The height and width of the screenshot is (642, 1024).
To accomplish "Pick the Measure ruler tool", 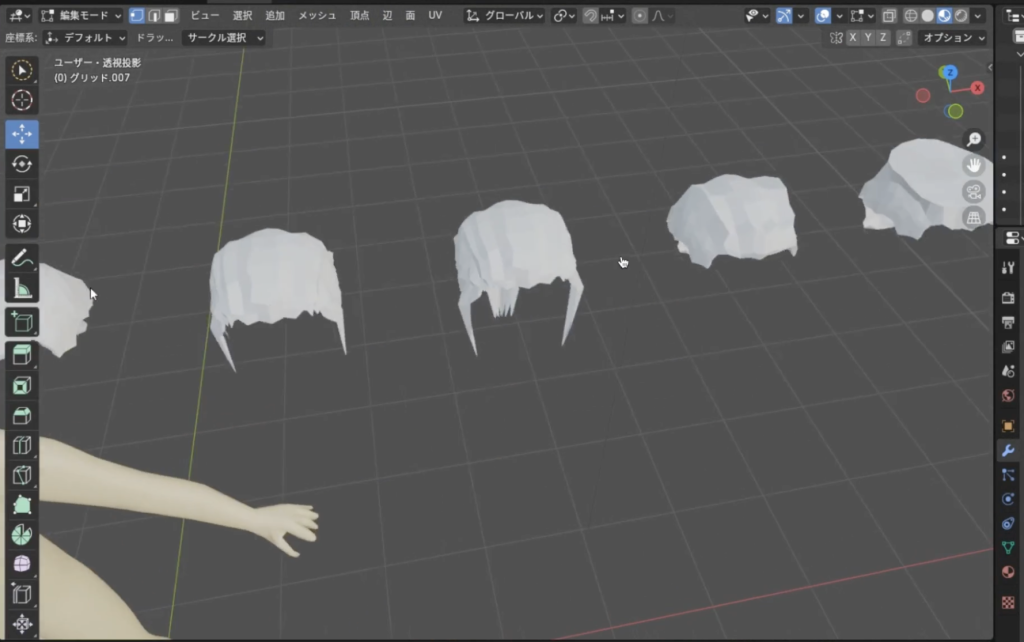I will tap(22, 289).
